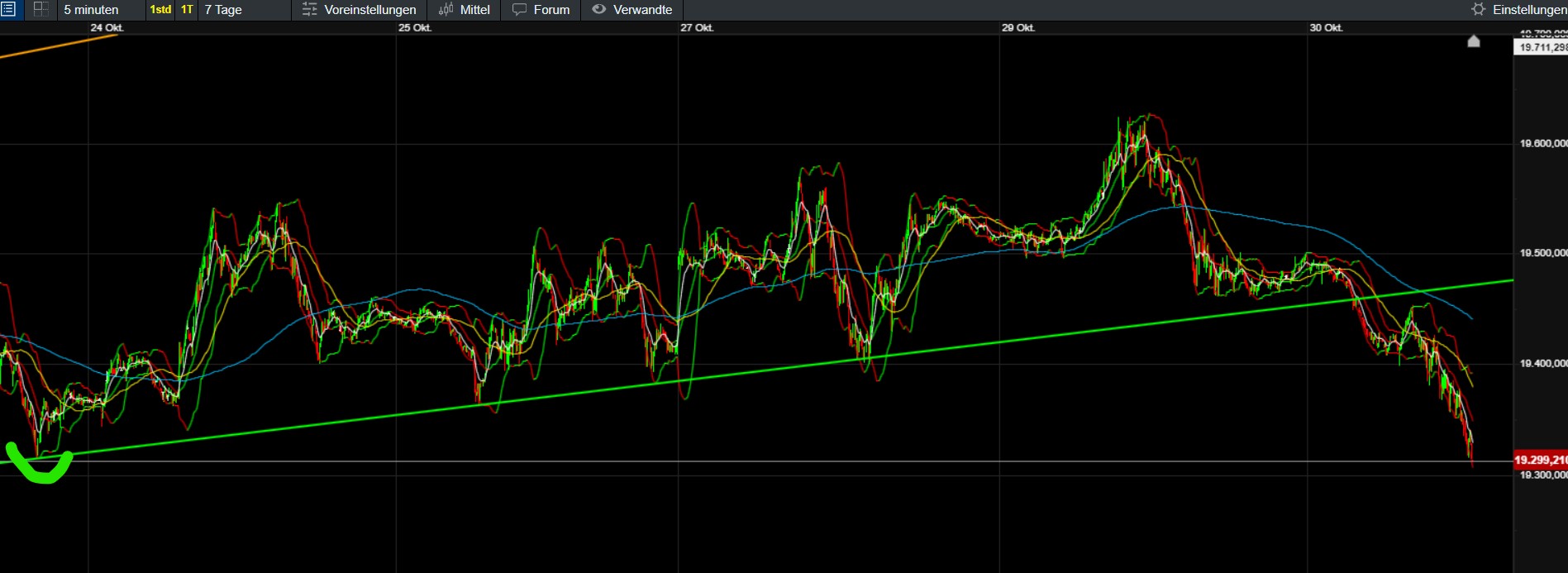
Task: Click the Forum speech bubble icon
Action: (519, 10)
